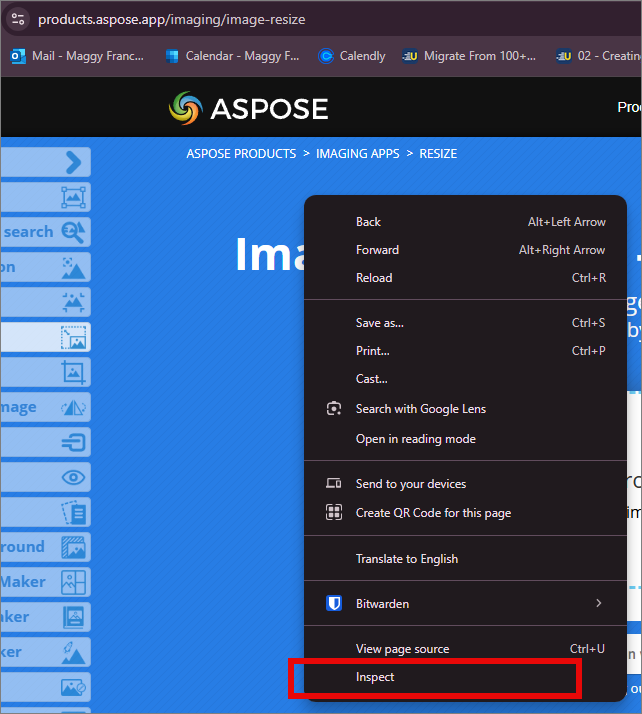Open the Mail - Maggy bookmark

click(77, 56)
